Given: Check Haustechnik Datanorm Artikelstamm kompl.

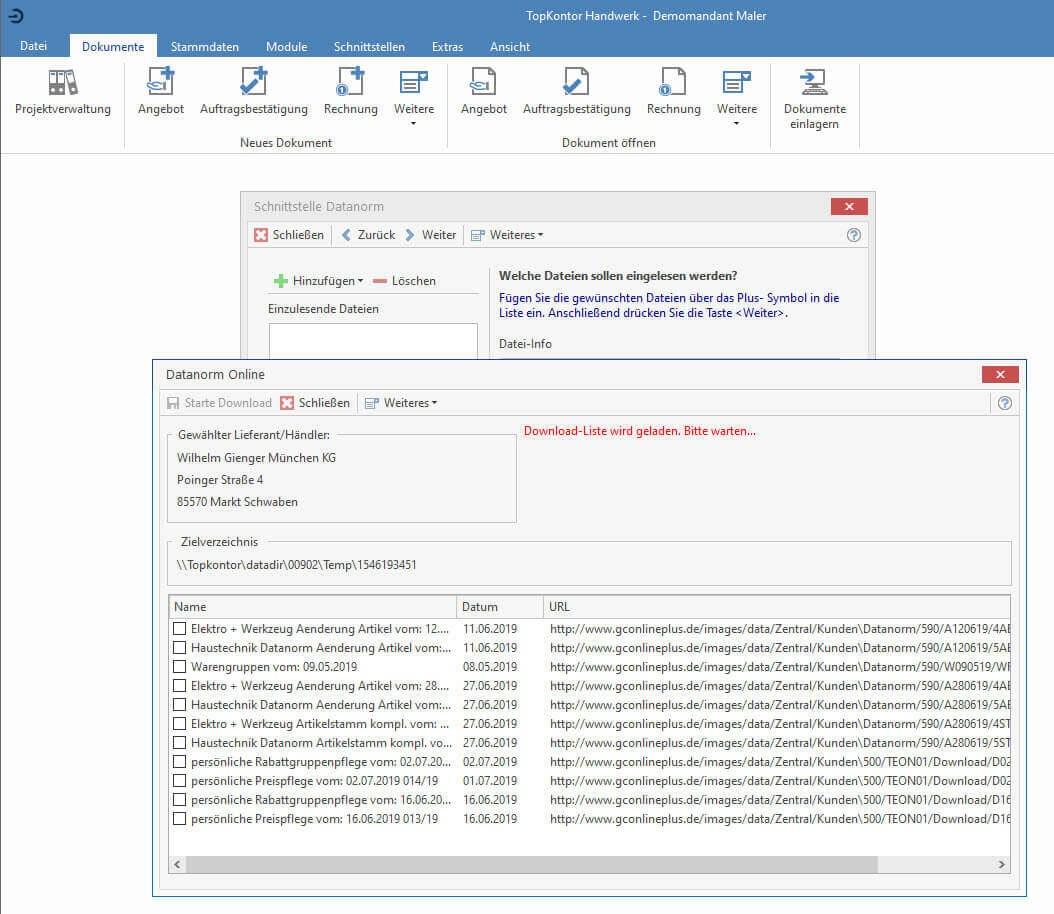Looking at the screenshot, I should pos(179,743).
